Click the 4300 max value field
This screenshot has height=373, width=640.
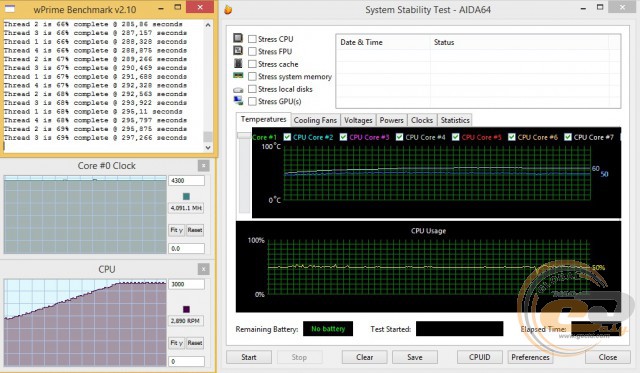[x=186, y=180]
